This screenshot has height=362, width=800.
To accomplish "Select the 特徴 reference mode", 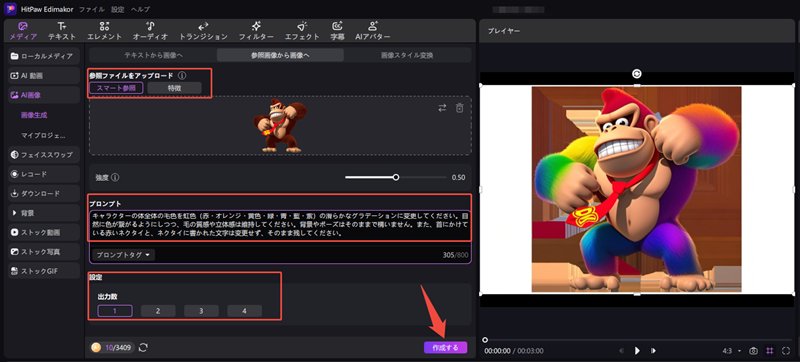I will tap(174, 88).
